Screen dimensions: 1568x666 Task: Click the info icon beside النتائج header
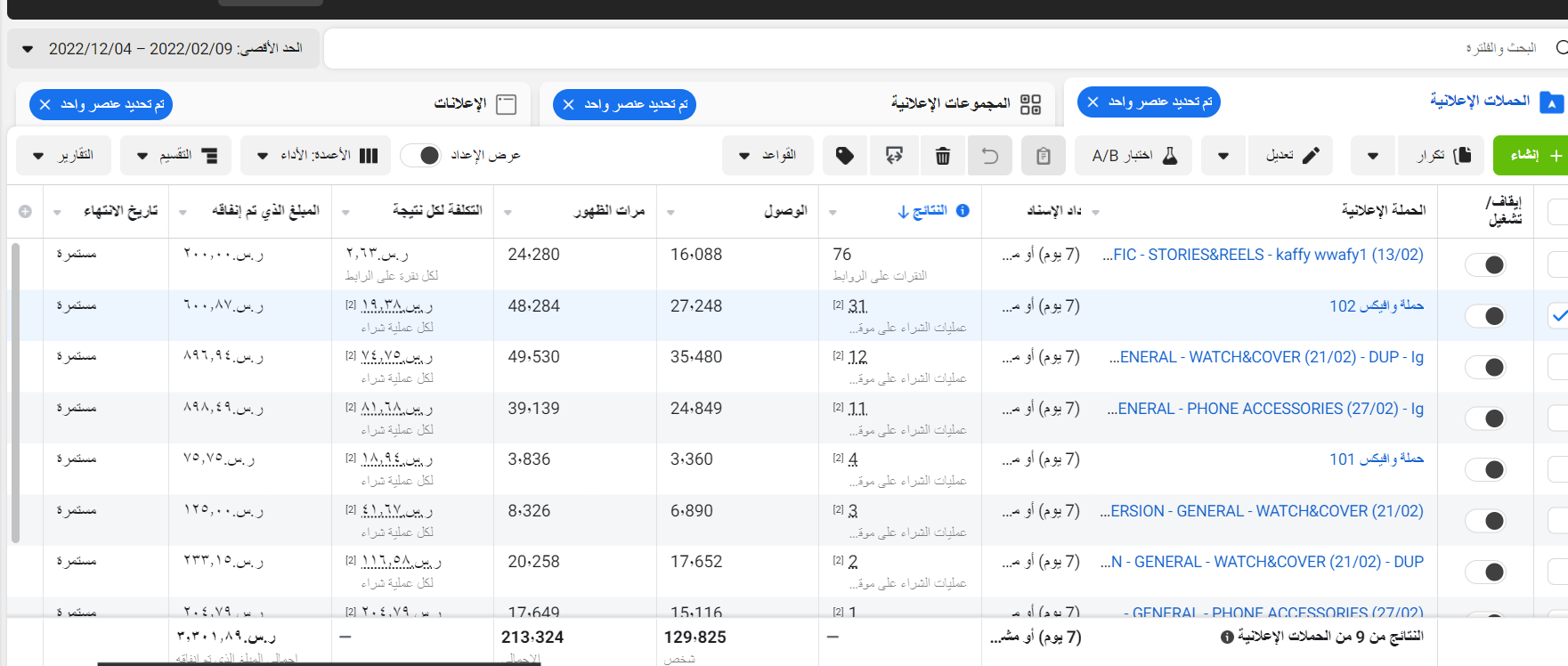coord(963,211)
